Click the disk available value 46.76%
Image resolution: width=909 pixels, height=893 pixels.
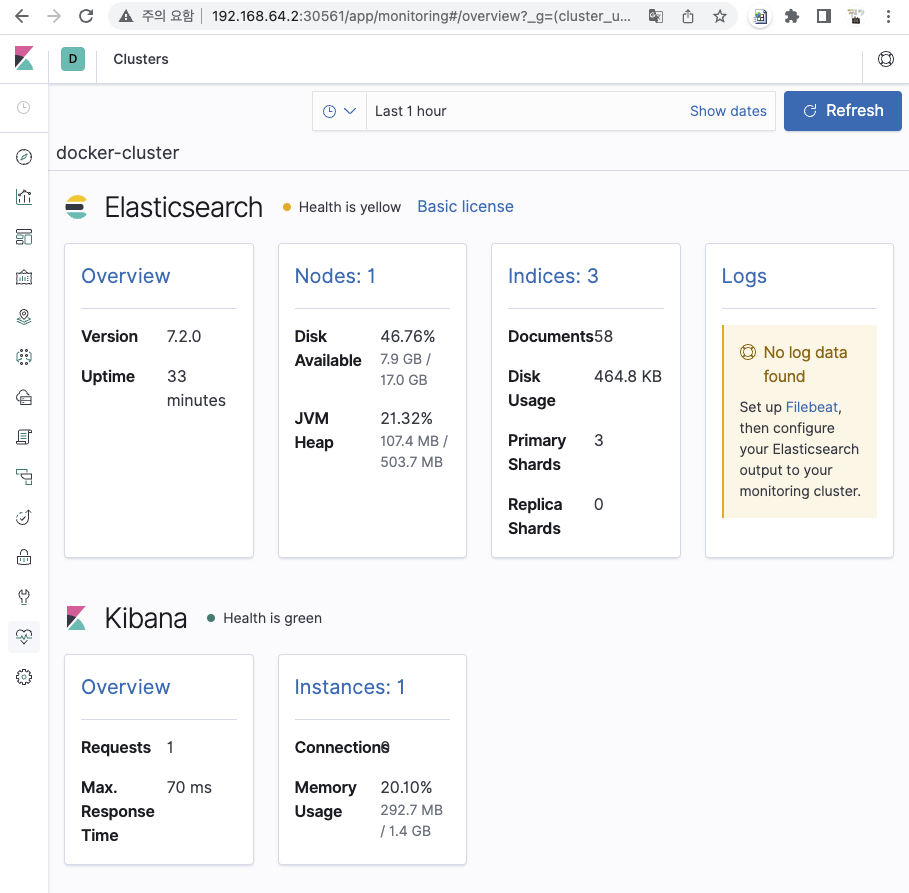click(408, 336)
